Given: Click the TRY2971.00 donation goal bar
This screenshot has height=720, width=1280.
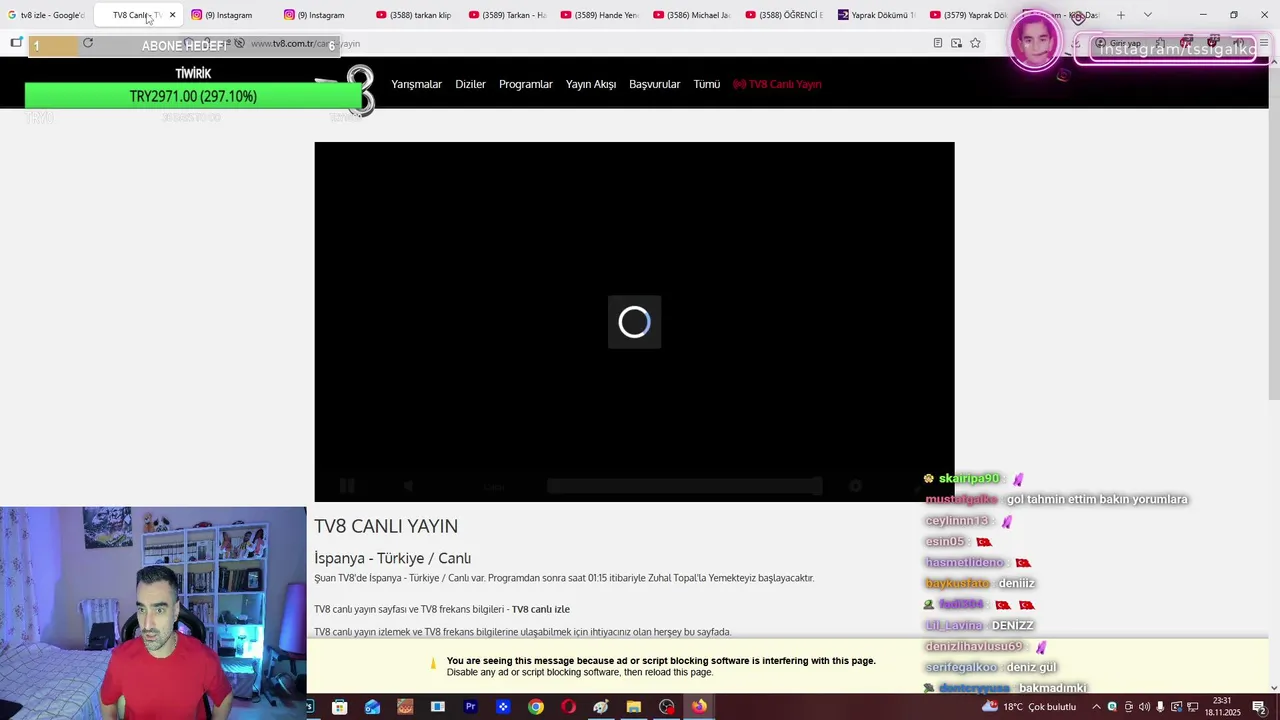Looking at the screenshot, I should tap(193, 96).
